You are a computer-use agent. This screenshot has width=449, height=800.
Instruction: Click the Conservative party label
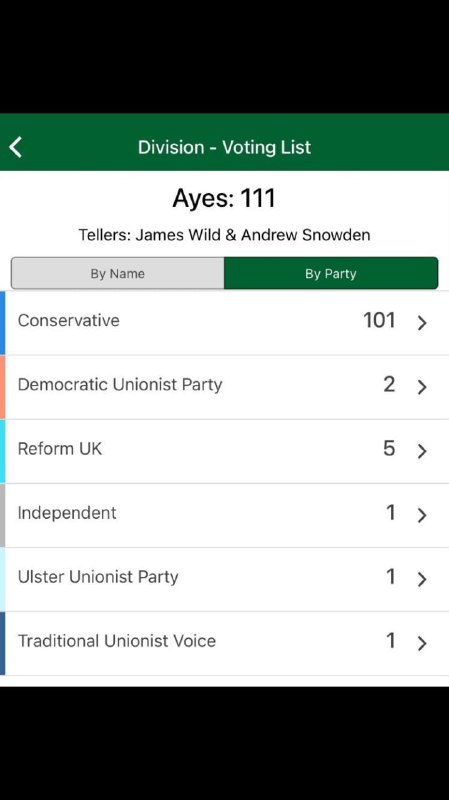(x=68, y=320)
